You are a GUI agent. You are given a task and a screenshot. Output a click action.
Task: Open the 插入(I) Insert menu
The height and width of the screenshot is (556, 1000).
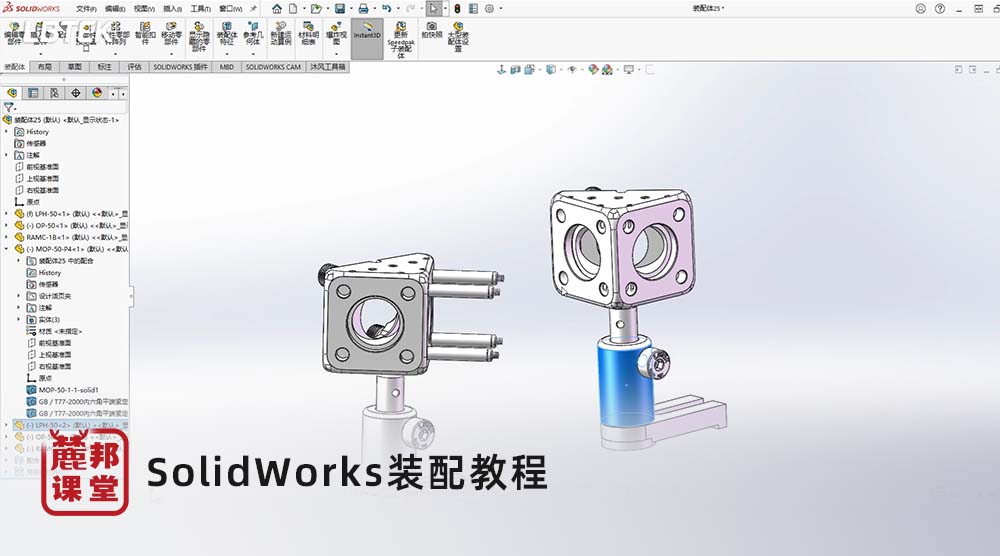pos(172,9)
